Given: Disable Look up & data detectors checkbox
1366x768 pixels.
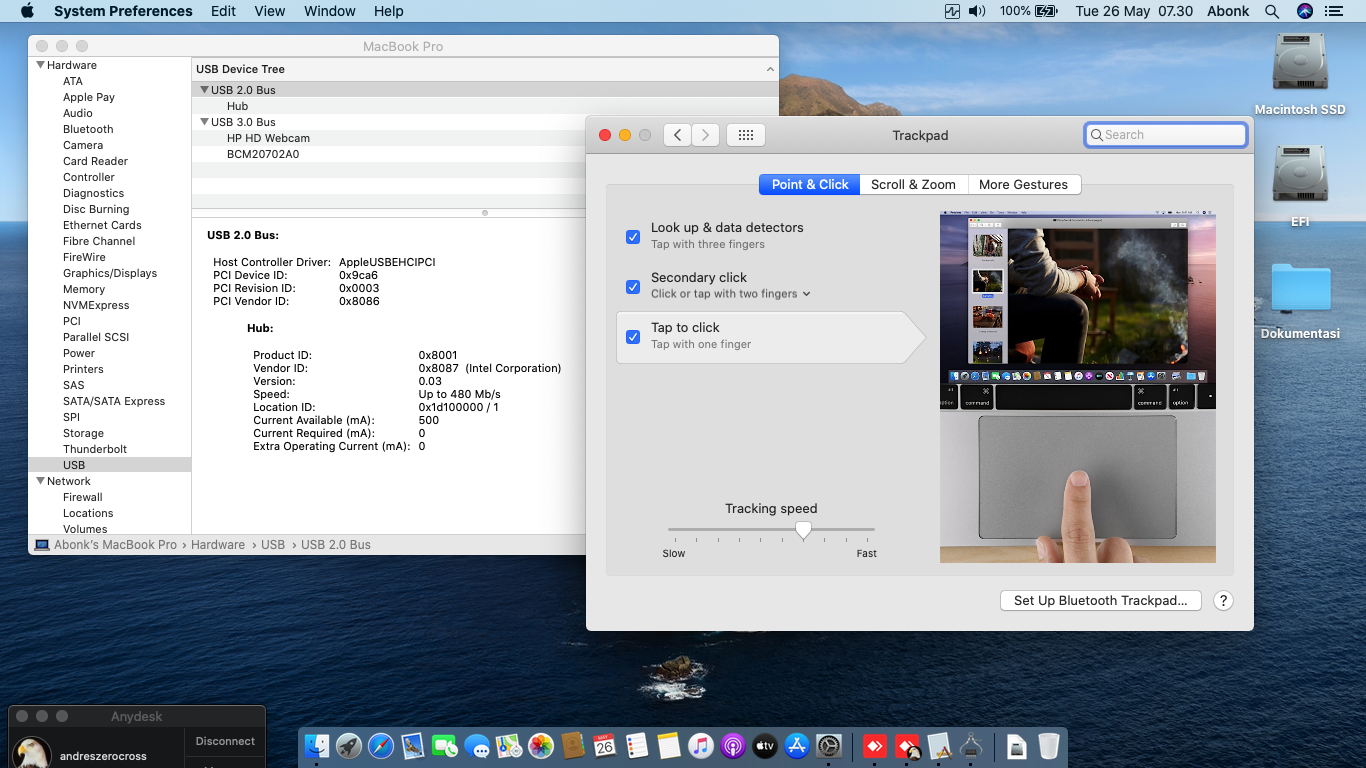Looking at the screenshot, I should 633,237.
